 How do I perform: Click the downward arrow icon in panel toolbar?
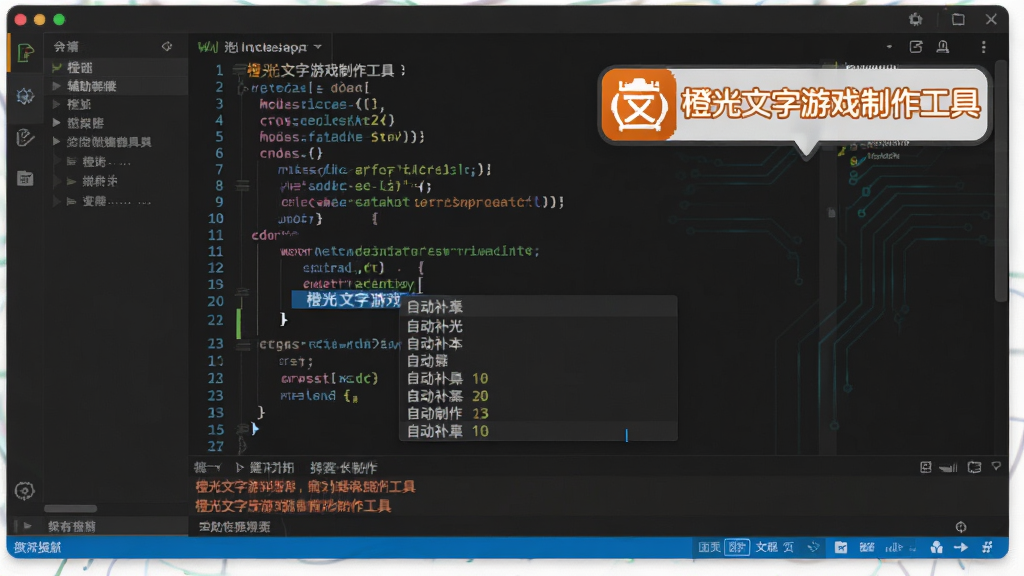(x=996, y=466)
